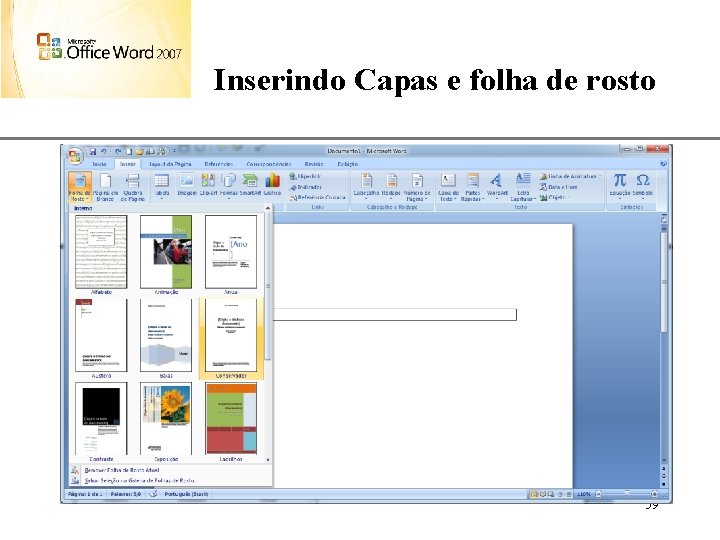Click Linha de Assinatura button
The width and height of the screenshot is (720, 540).
(x=570, y=176)
